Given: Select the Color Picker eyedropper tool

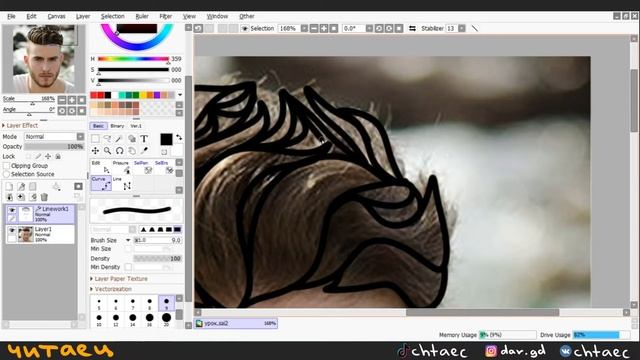Looking at the screenshot, I should pos(144,151).
